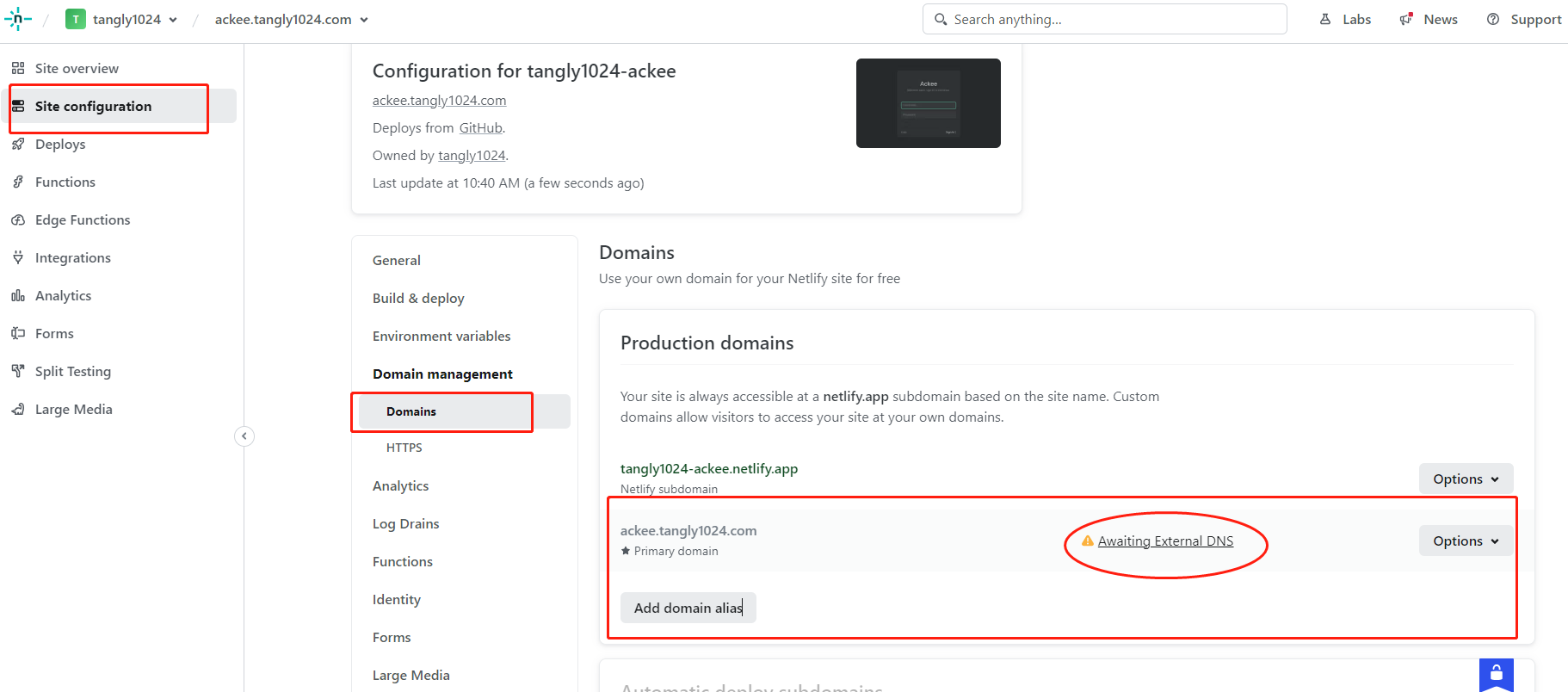Open Options for ackee.tangly1024.com domain
1568x692 pixels.
tap(1466, 541)
